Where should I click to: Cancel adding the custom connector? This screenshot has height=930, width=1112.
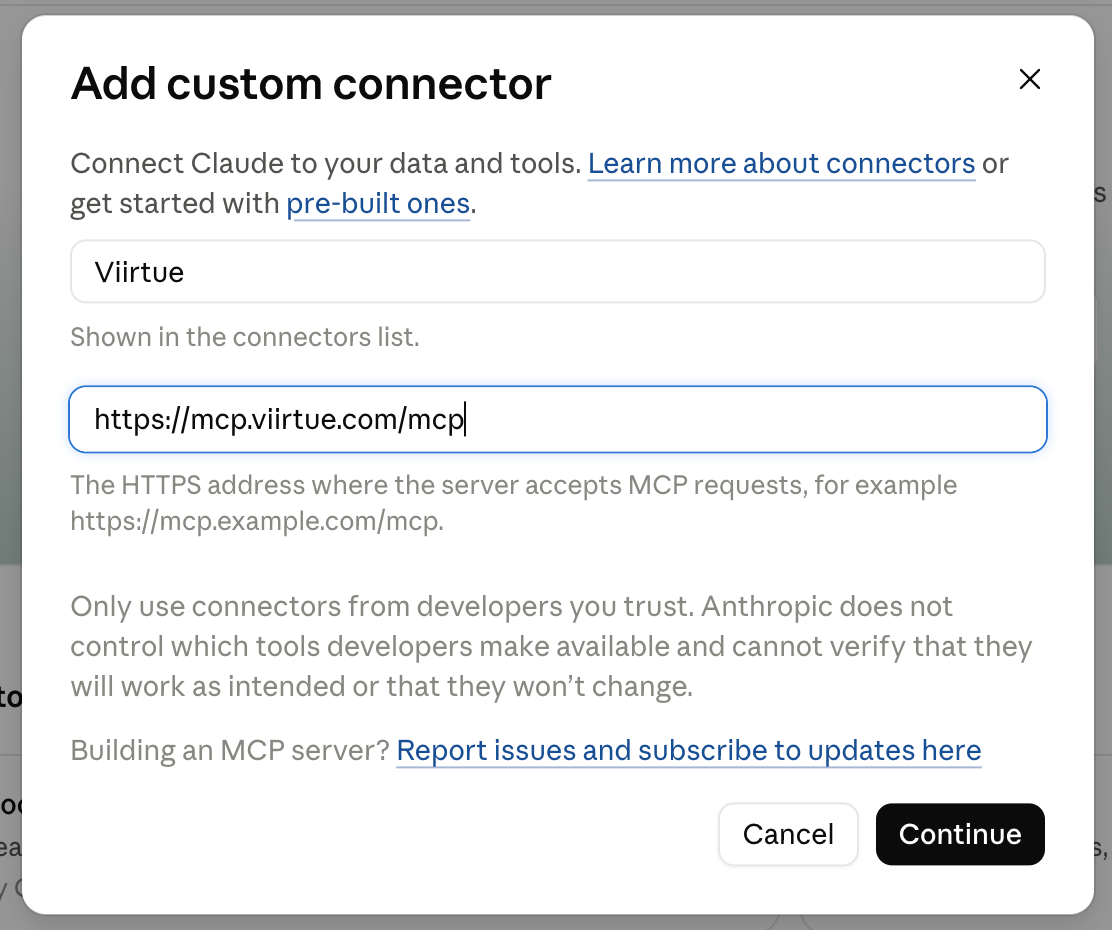[788, 834]
